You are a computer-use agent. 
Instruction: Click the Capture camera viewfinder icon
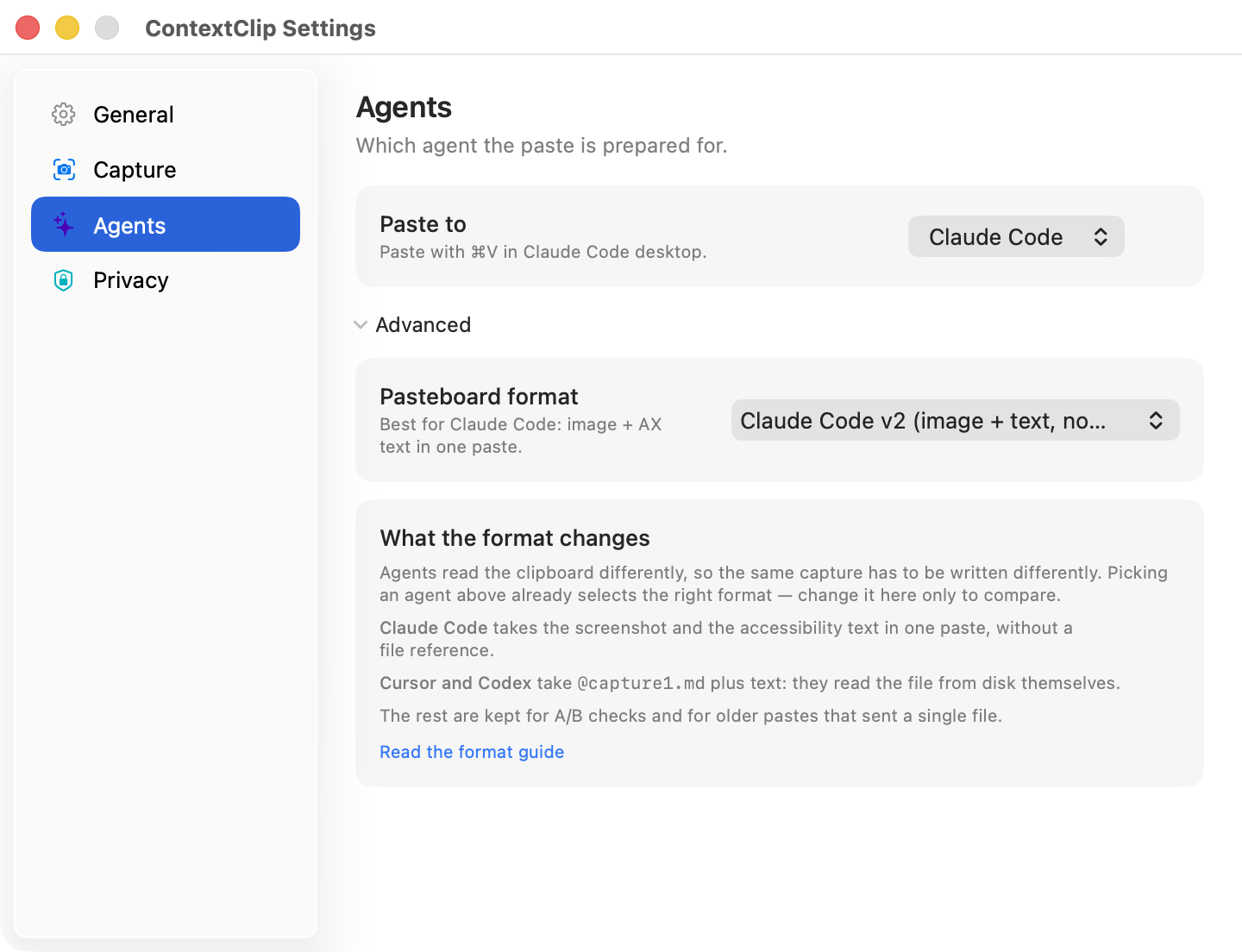tap(64, 170)
